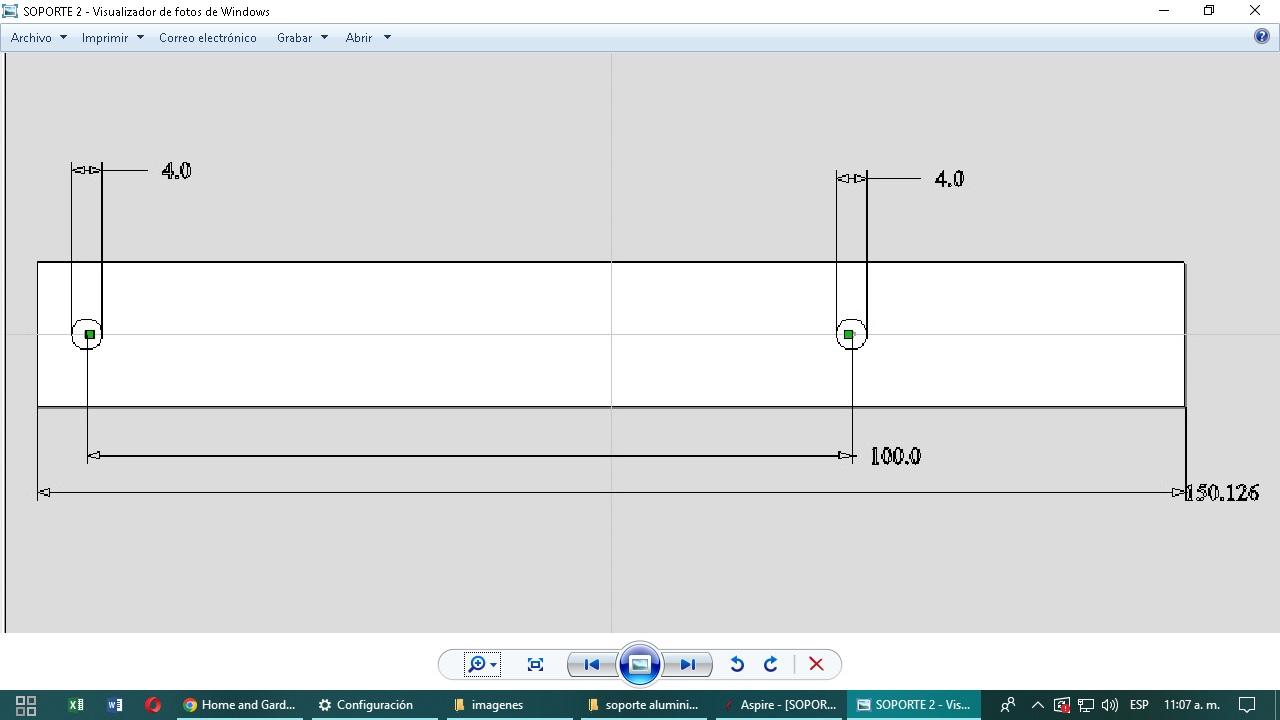Click the actual size fit button
The image size is (1280, 720).
(x=536, y=664)
